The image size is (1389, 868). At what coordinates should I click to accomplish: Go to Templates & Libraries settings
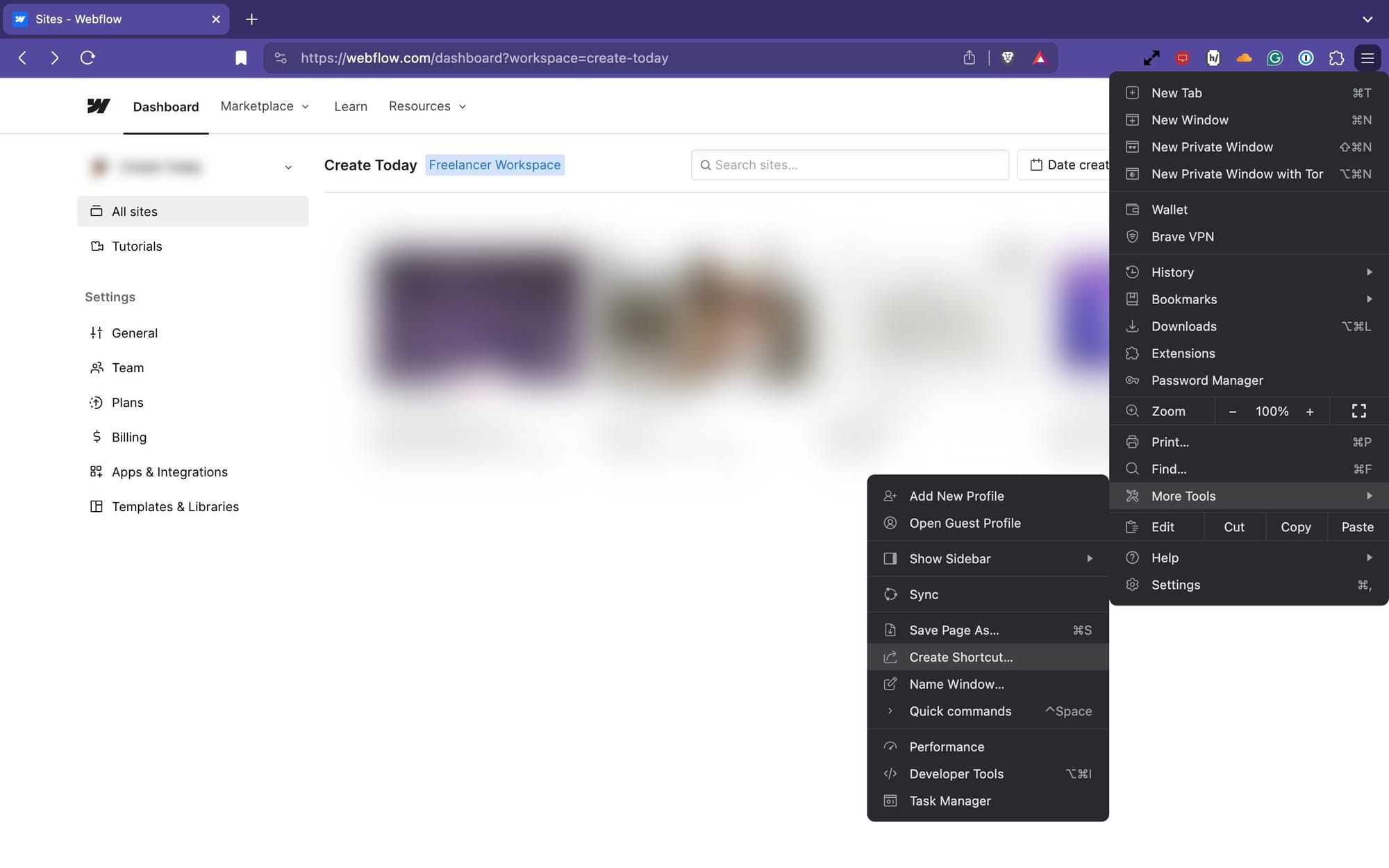pyautogui.click(x=175, y=506)
